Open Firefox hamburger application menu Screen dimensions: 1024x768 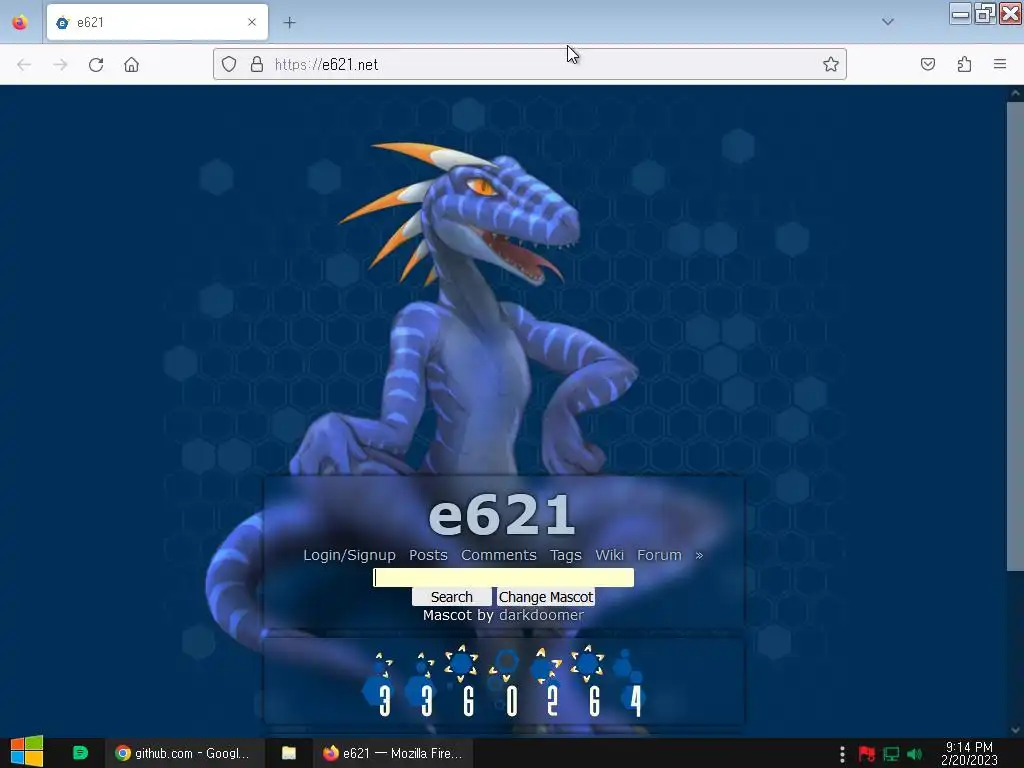click(1000, 64)
